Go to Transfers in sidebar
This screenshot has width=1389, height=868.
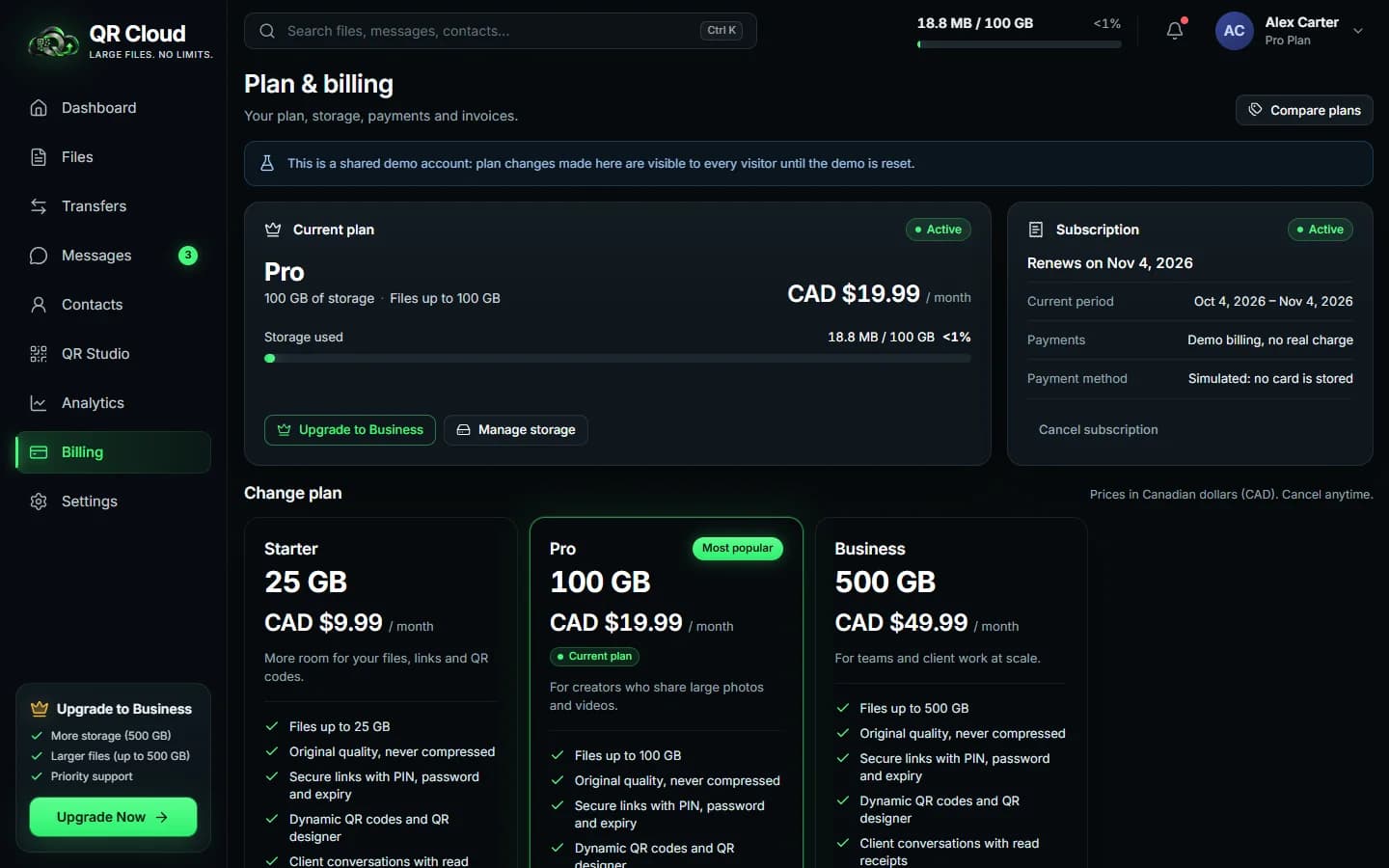(113, 206)
